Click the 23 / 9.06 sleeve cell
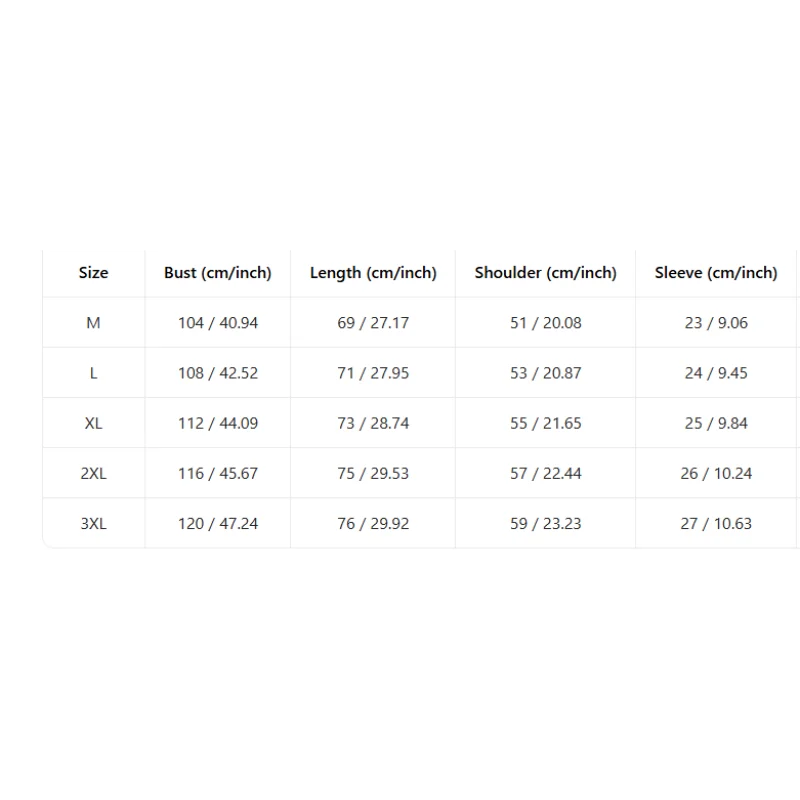 coord(716,323)
